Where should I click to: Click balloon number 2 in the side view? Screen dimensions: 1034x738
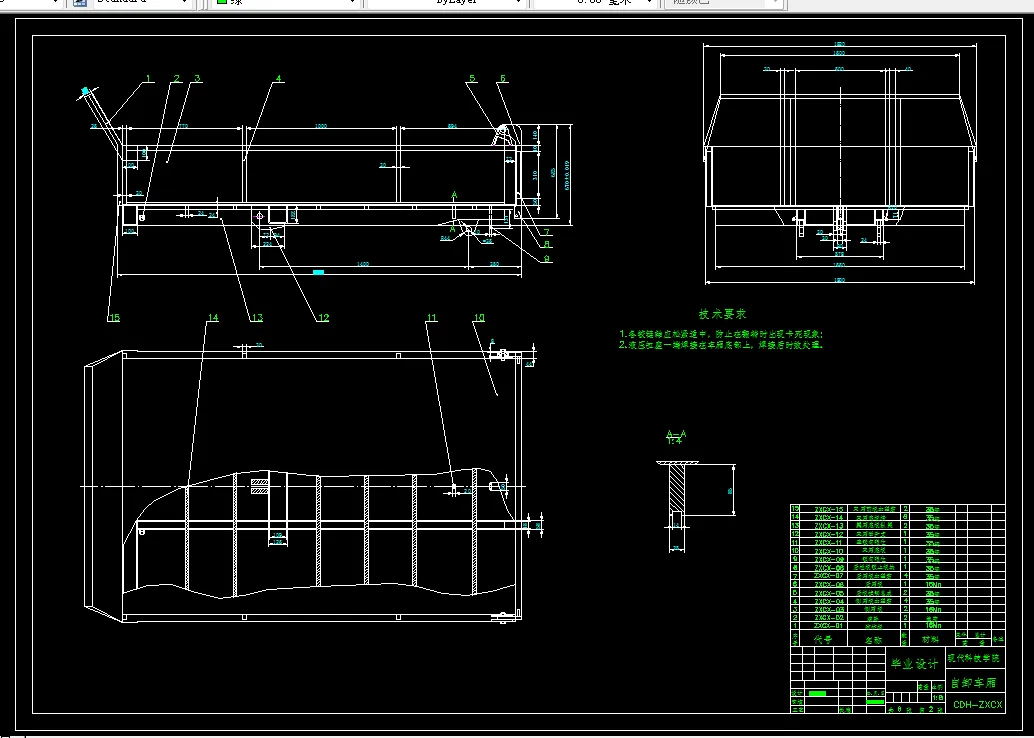176,78
